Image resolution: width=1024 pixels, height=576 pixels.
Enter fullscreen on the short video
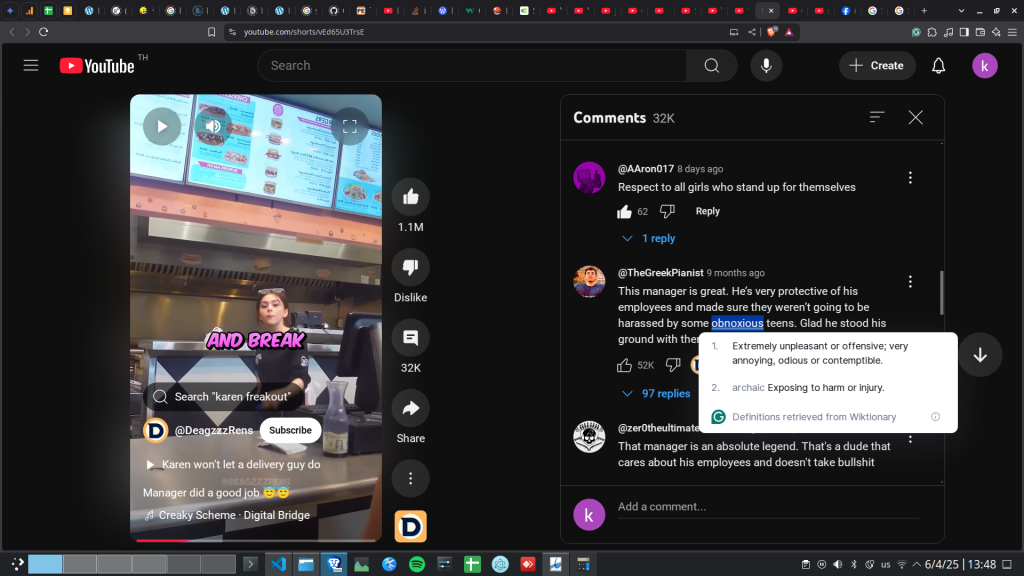[x=350, y=126]
